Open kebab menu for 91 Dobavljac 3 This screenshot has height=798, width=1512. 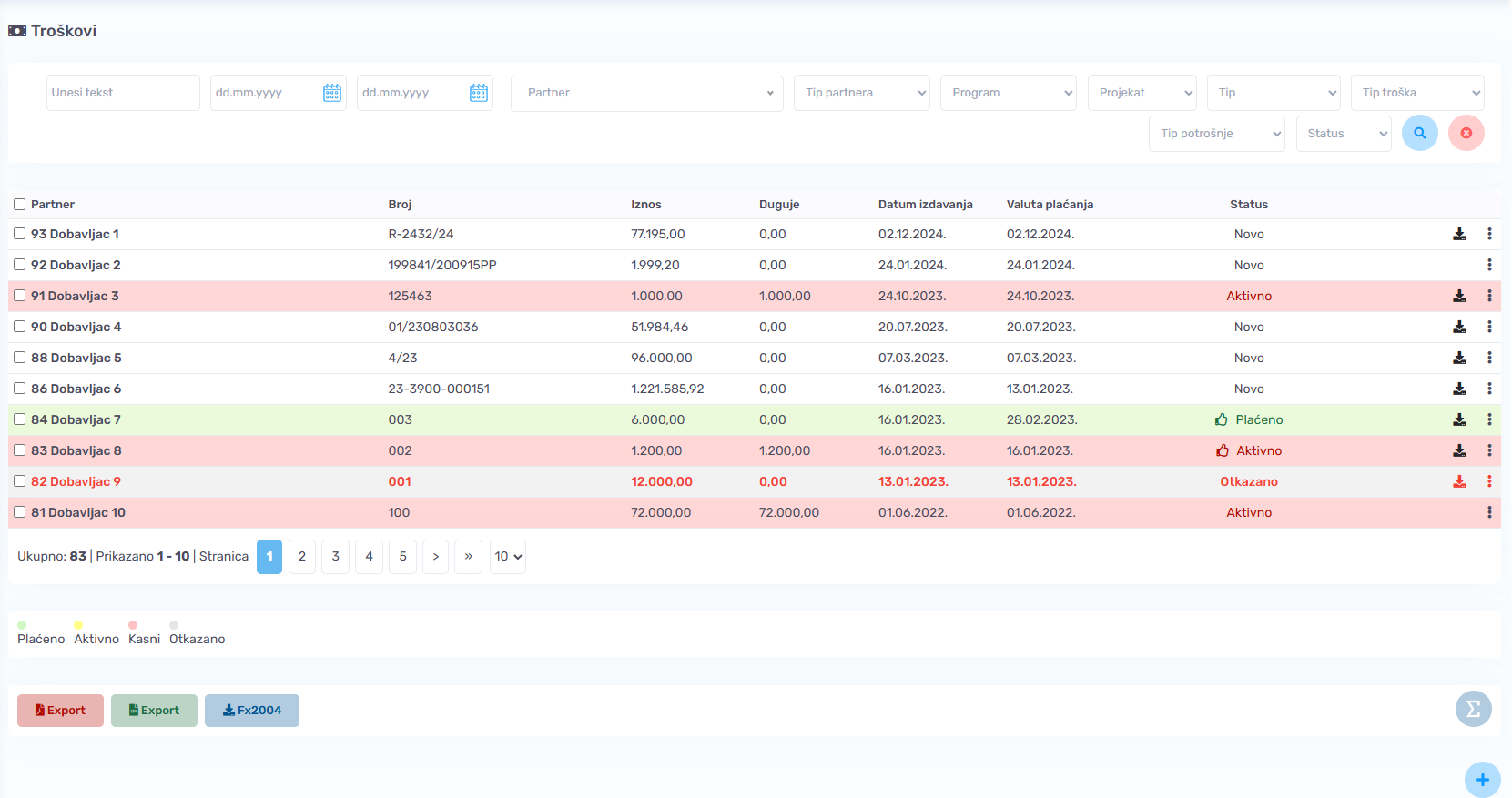tap(1489, 296)
